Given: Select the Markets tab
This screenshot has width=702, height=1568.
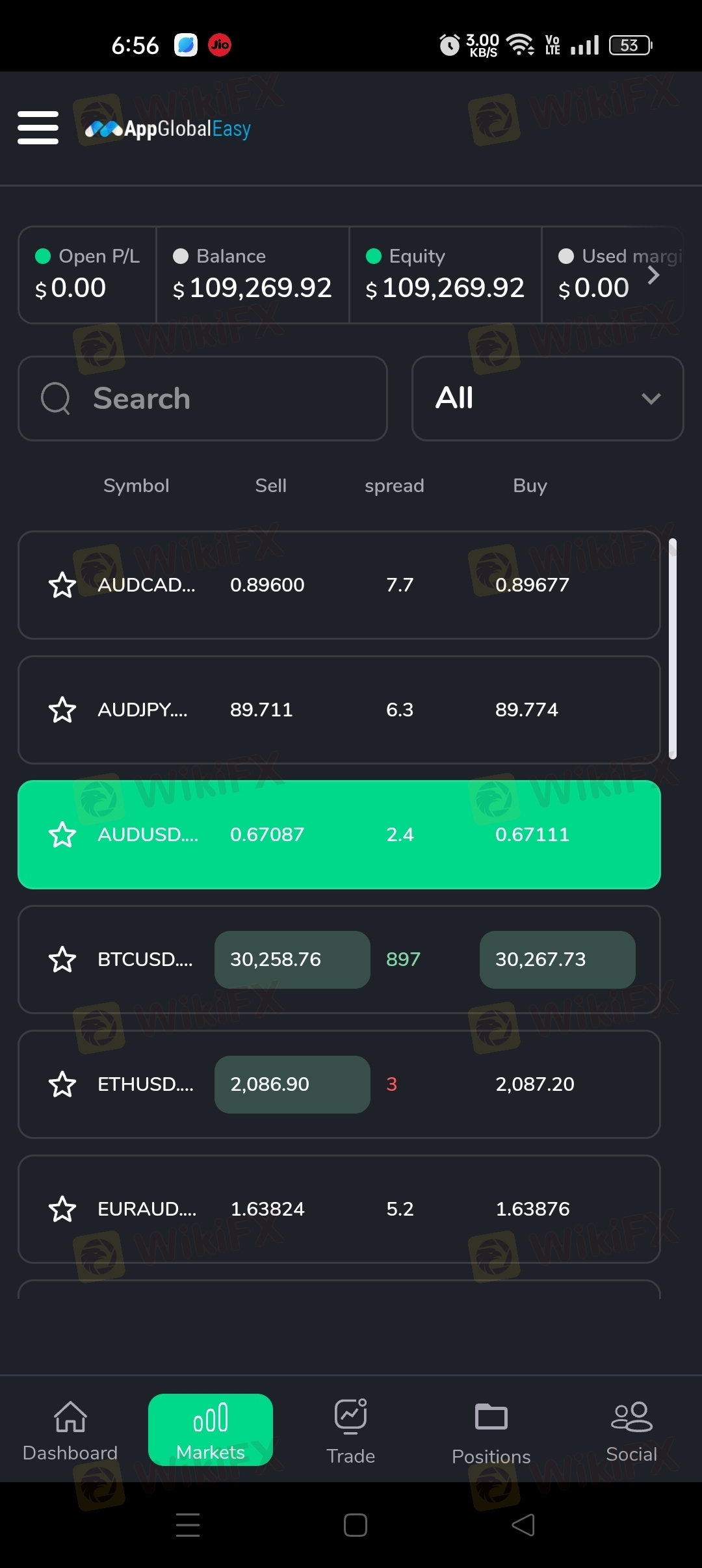Looking at the screenshot, I should [211, 1430].
